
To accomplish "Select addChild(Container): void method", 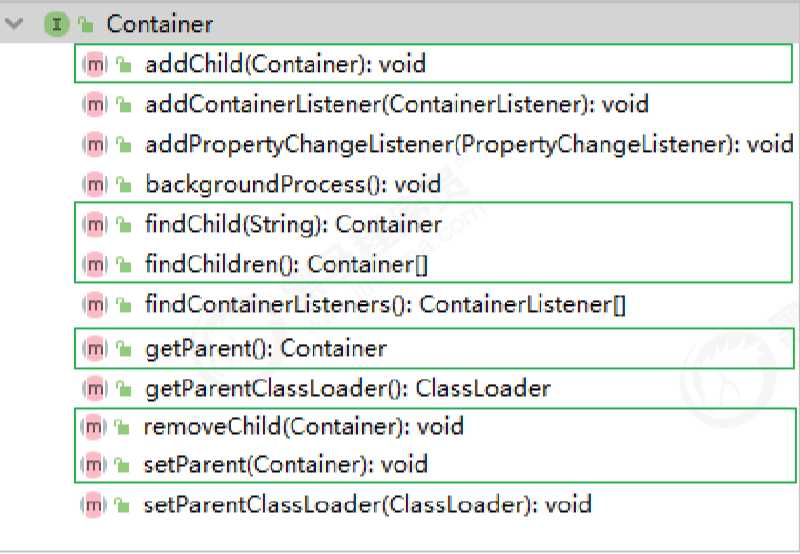I will click(285, 64).
